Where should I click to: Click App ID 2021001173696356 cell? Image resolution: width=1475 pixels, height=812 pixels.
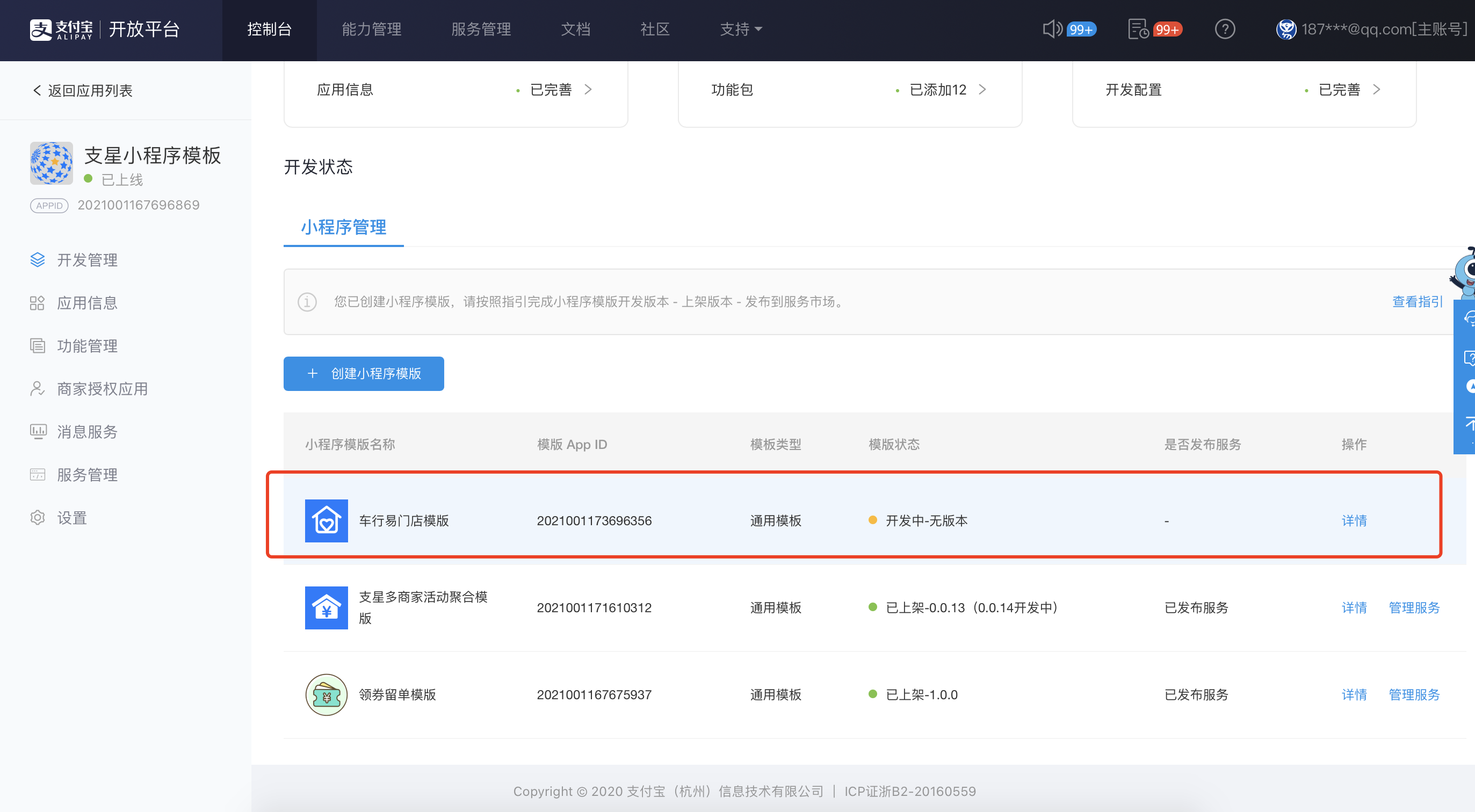click(x=595, y=520)
